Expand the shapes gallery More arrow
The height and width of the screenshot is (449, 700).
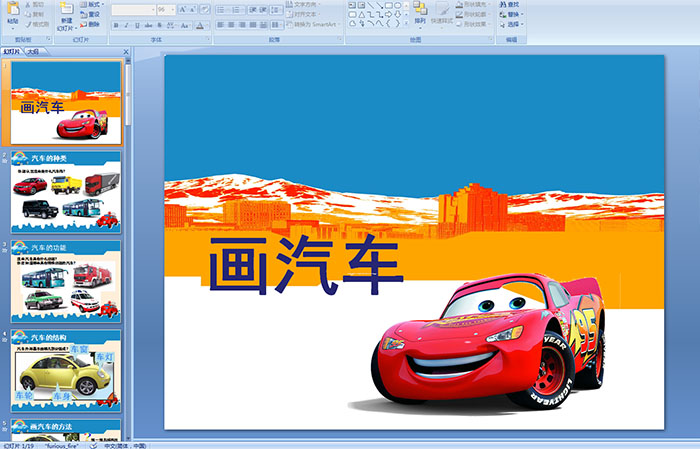coord(406,23)
